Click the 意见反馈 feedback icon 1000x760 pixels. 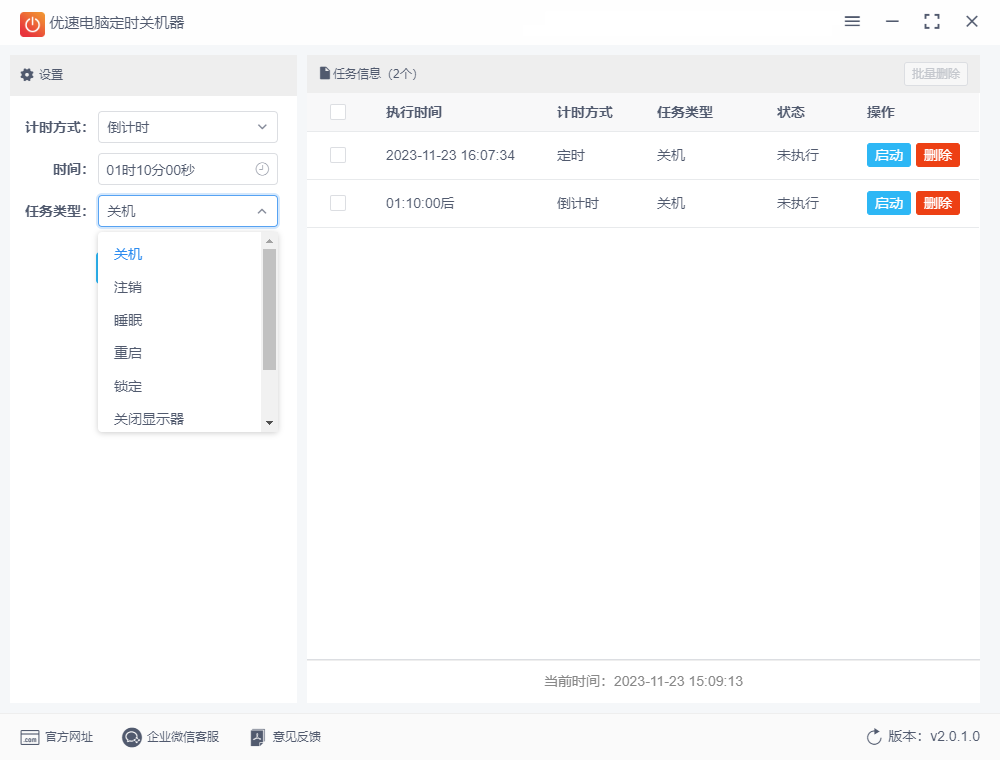[x=256, y=737]
